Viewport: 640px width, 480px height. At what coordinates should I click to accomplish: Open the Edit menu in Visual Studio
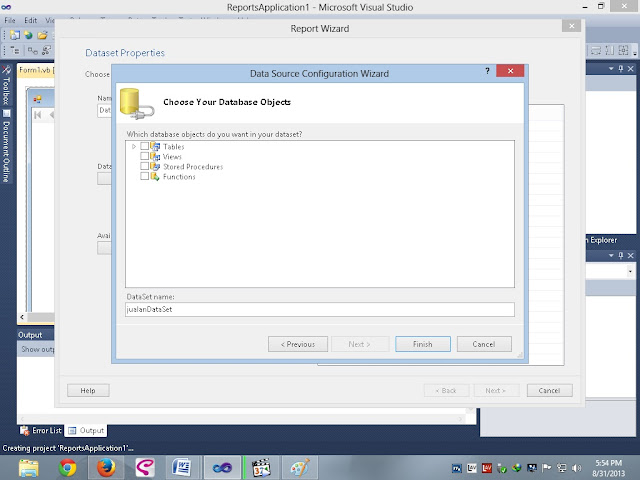pos(30,20)
